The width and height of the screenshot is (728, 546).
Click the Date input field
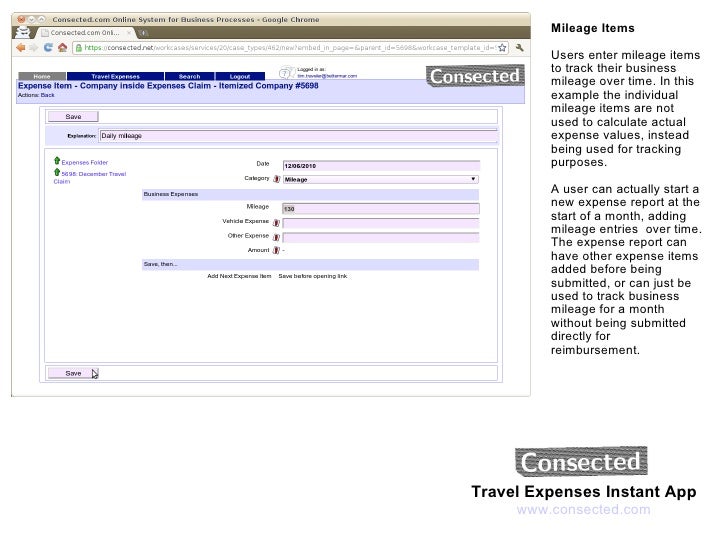point(381,166)
